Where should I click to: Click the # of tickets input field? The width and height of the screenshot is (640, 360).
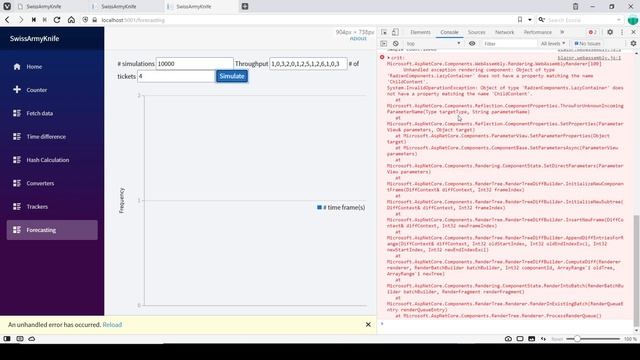click(x=176, y=76)
